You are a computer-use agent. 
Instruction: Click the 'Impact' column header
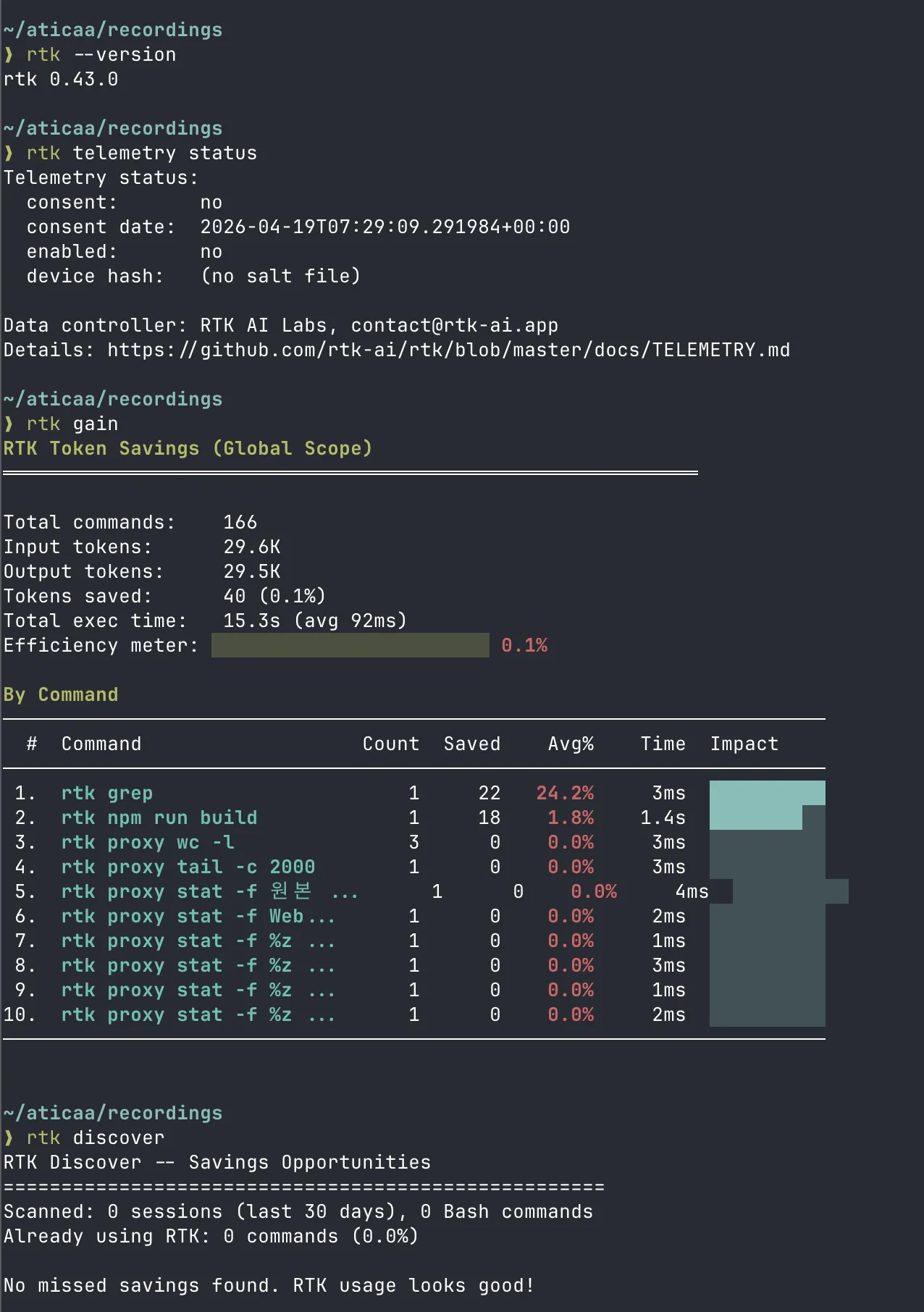[744, 744]
